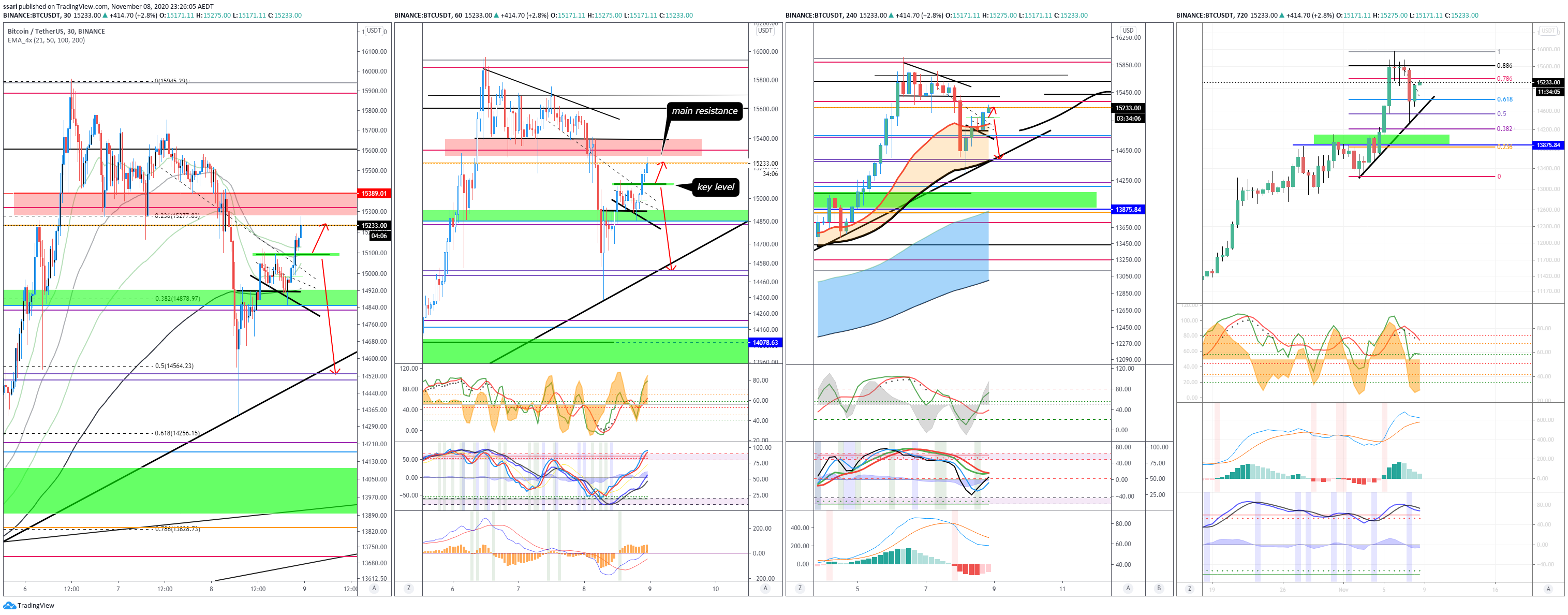Click the 'EMA_4x (21, 50, 100, 200)' indicator legend
Viewport: 1568px width, 615px height.
pos(46,40)
